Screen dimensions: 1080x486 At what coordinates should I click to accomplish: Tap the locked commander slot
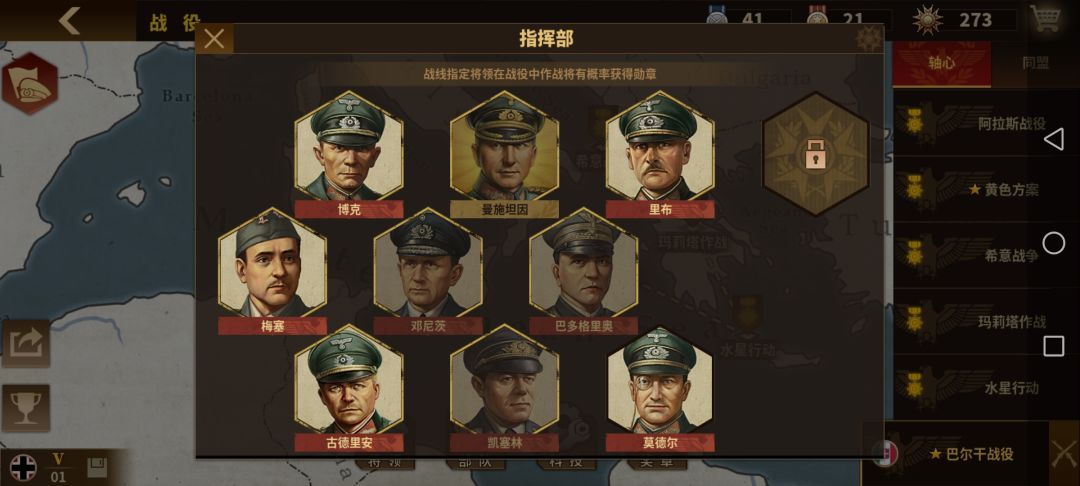click(x=816, y=154)
